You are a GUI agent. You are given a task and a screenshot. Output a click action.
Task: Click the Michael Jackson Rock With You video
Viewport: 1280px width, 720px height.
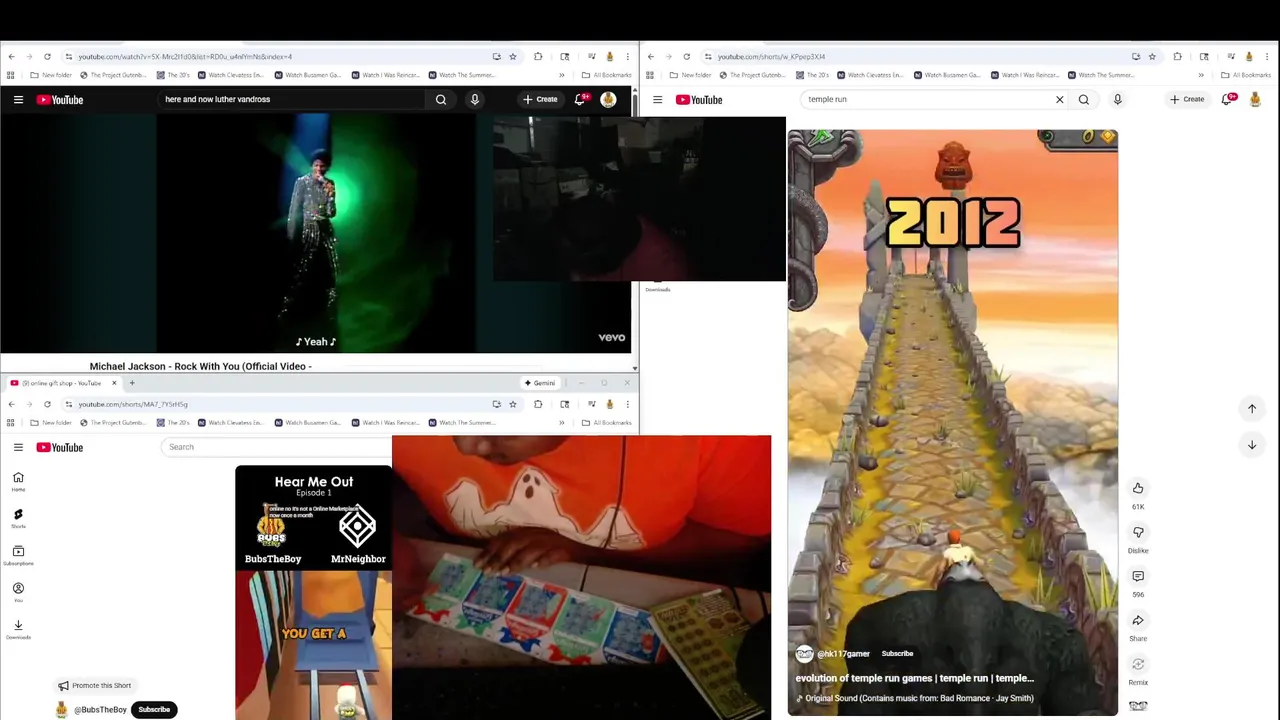pos(315,233)
